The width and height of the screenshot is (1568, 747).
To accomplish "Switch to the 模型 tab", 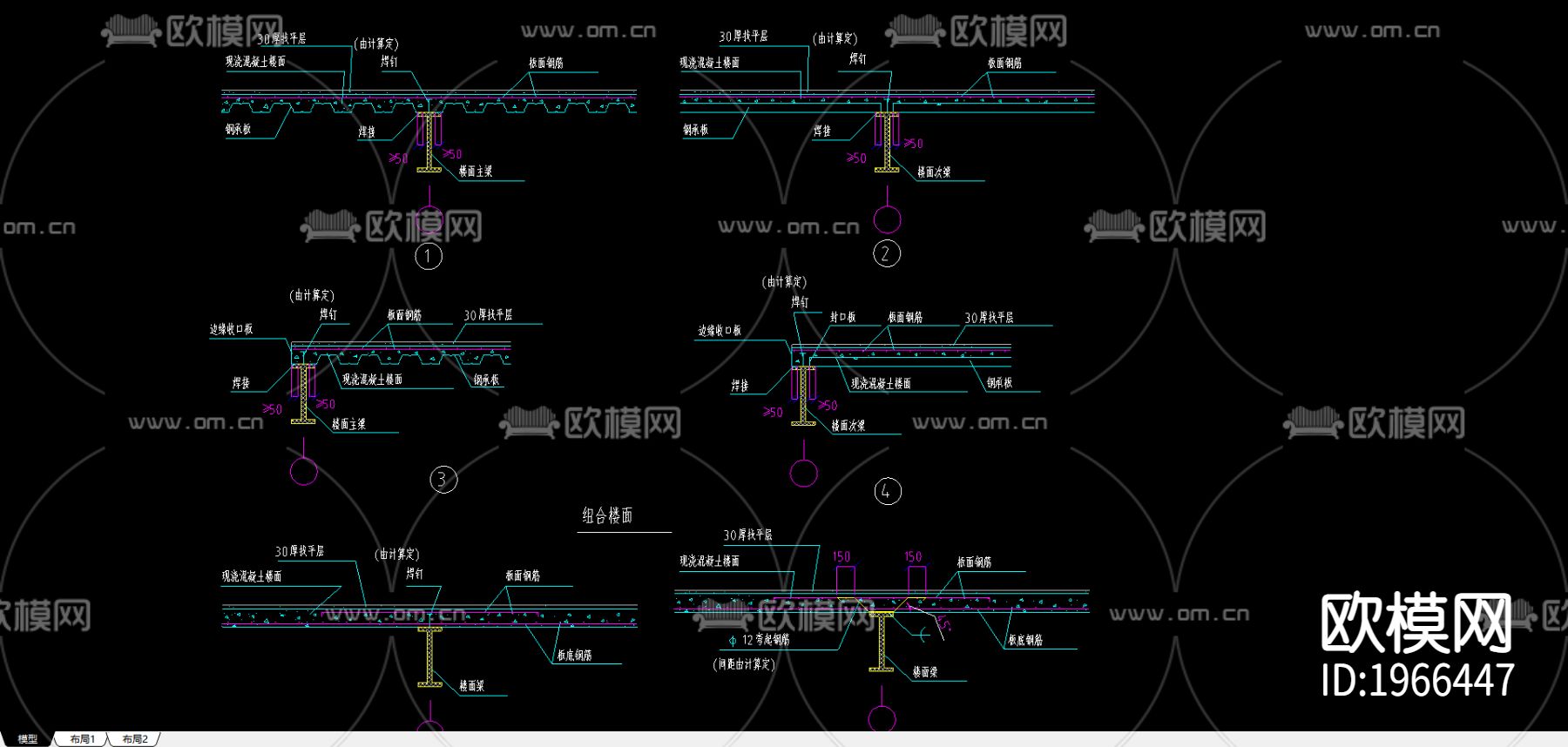I will [27, 739].
